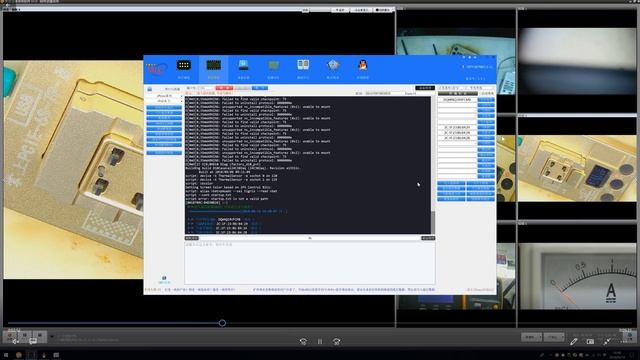Select the ammeter gauge camera thumbnail
This screenshot has width=640, height=360.
577,276
